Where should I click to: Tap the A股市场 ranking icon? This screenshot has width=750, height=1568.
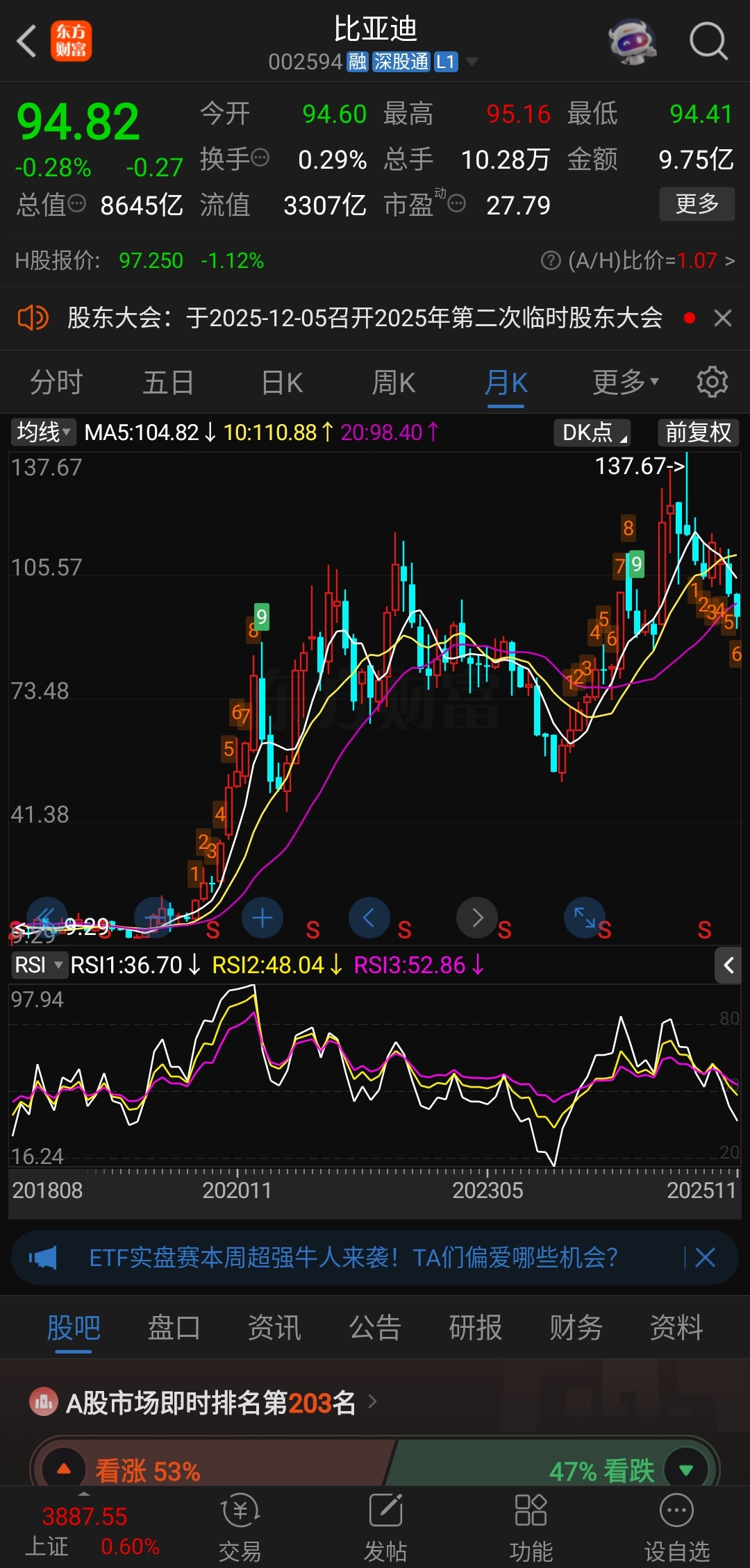[x=44, y=1403]
